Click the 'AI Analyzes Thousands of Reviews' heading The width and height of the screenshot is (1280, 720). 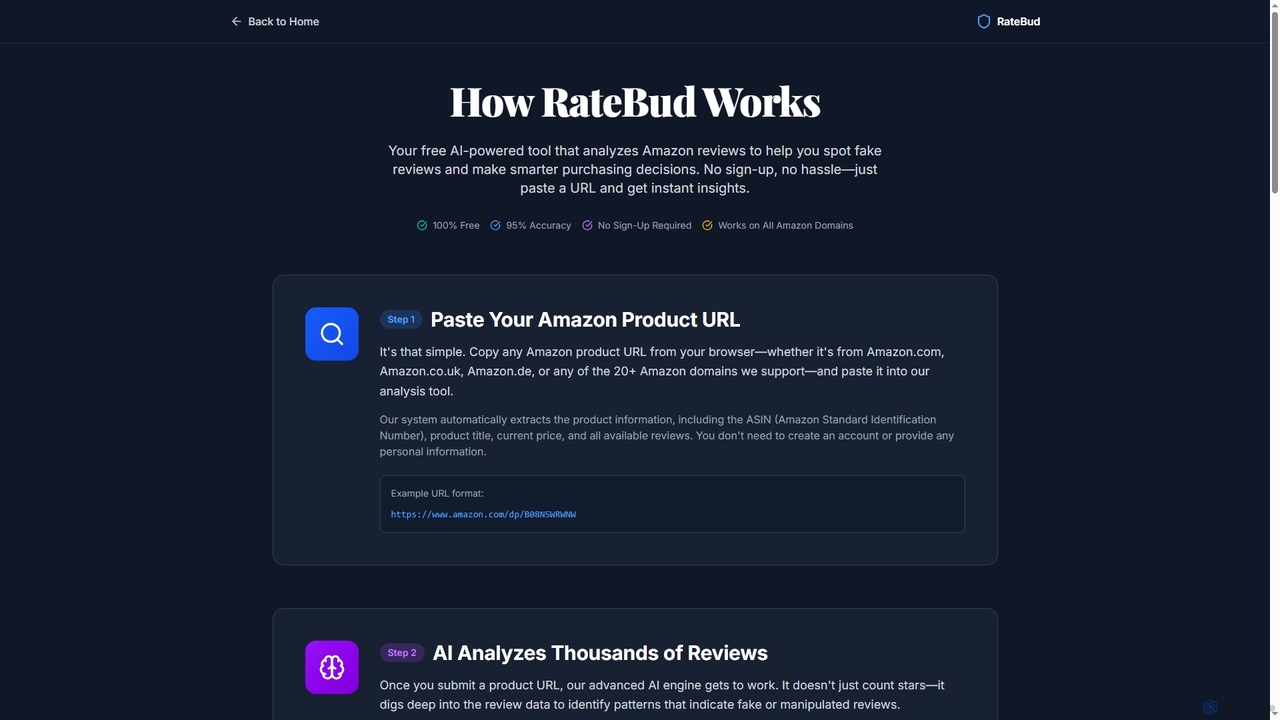coord(600,653)
